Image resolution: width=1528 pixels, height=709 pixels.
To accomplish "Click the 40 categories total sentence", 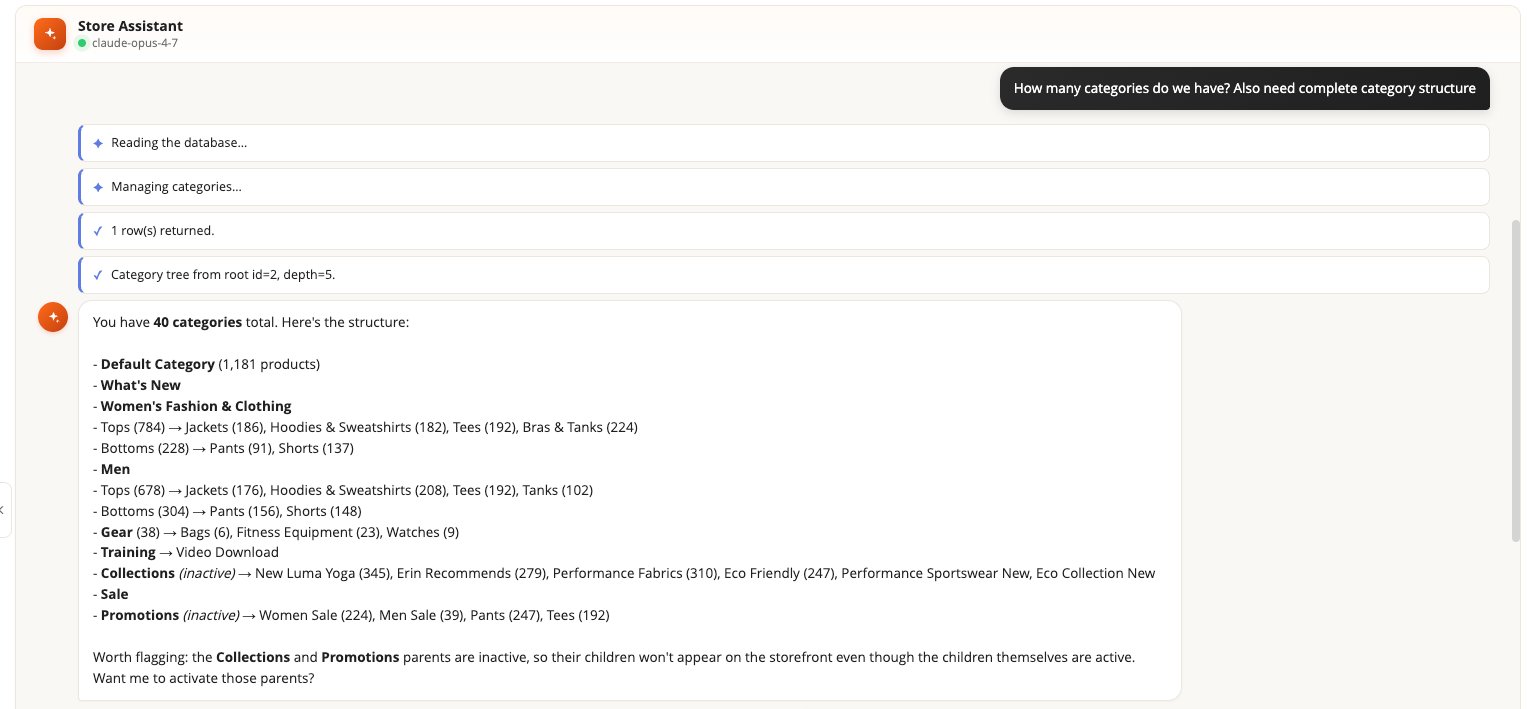I will 251,322.
